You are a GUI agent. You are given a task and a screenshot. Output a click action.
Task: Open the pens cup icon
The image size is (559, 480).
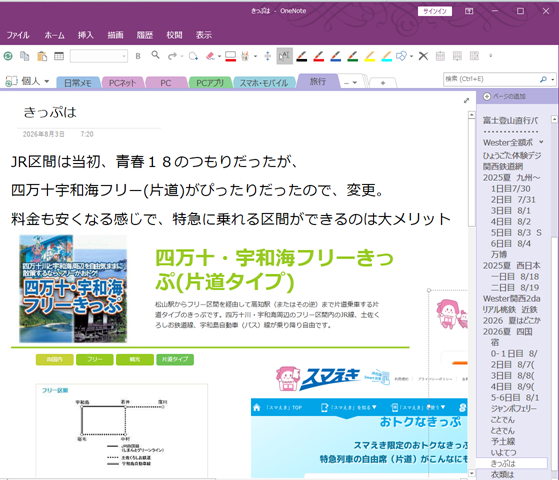245,56
